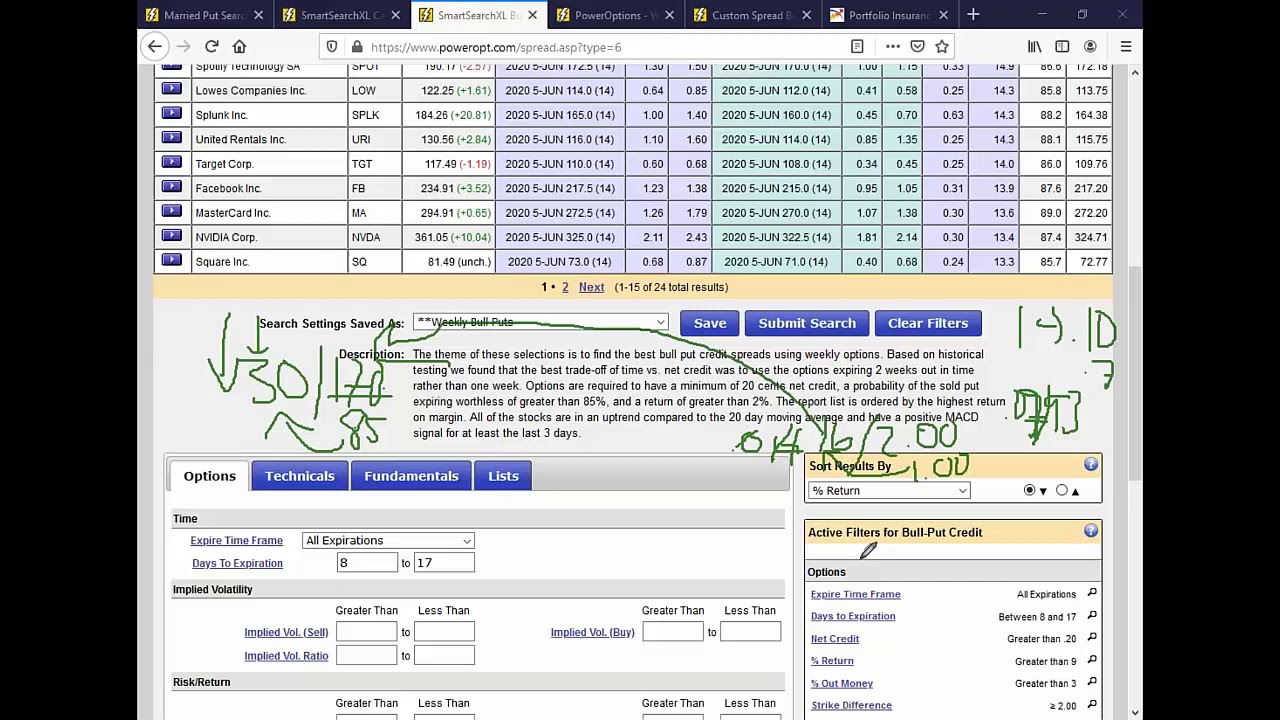Open the browser home page
The width and height of the screenshot is (1280, 720).
[239, 46]
